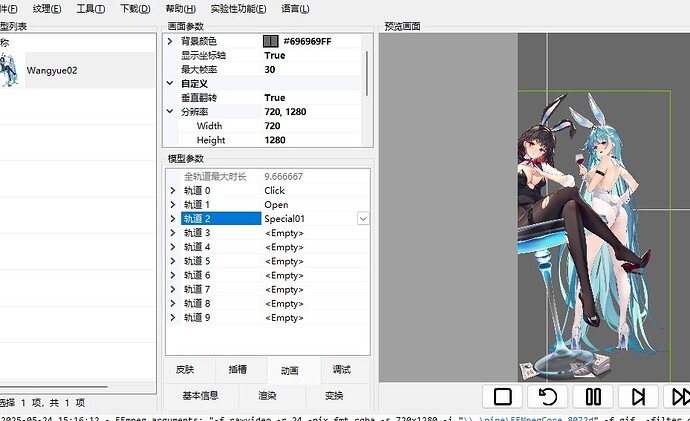Click the background color swatch #696969FF
The height and width of the screenshot is (421, 690).
coord(271,41)
